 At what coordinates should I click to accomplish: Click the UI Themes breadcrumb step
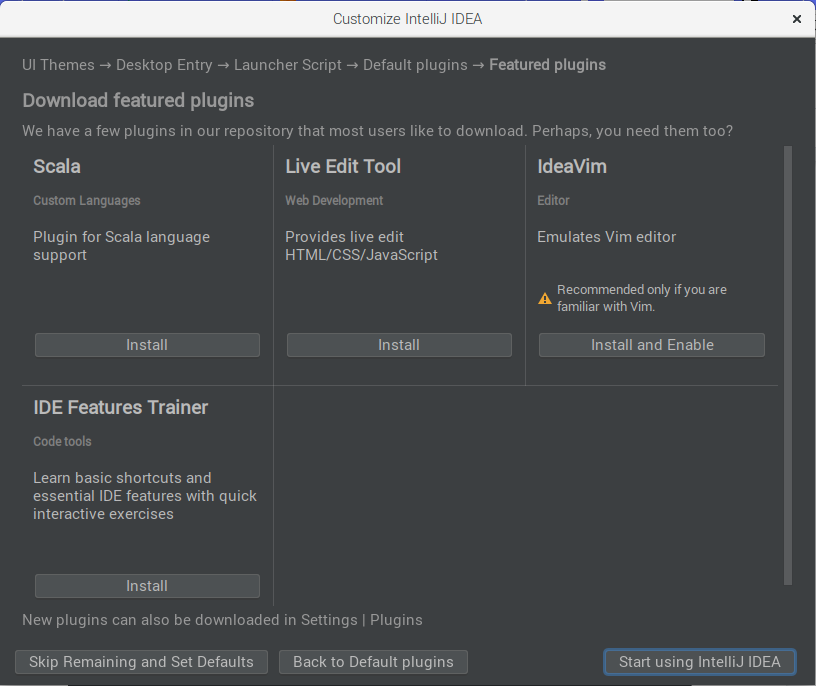click(x=58, y=65)
